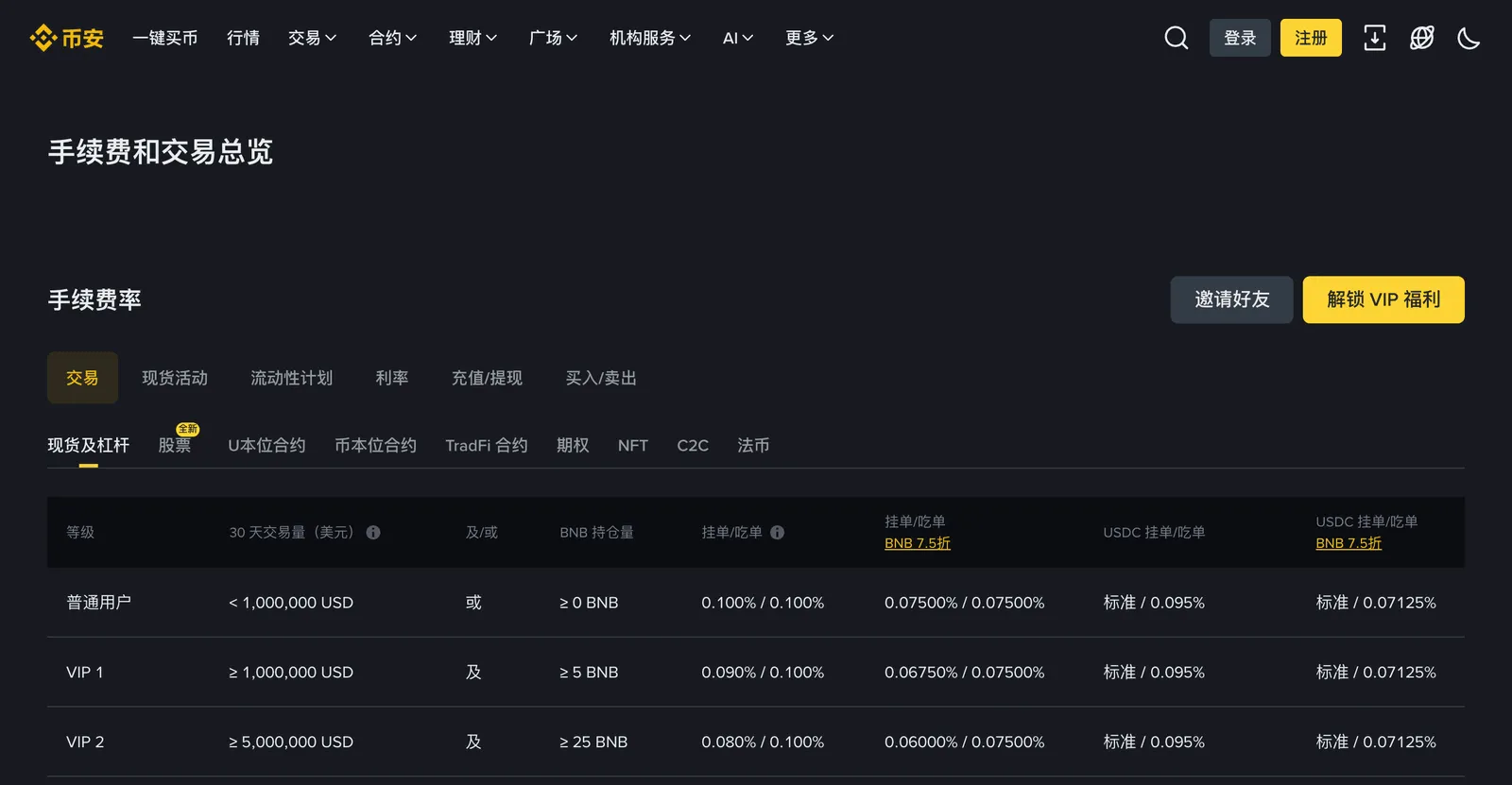
Task: Expand the 广场 navigation dropdown
Action: [553, 38]
